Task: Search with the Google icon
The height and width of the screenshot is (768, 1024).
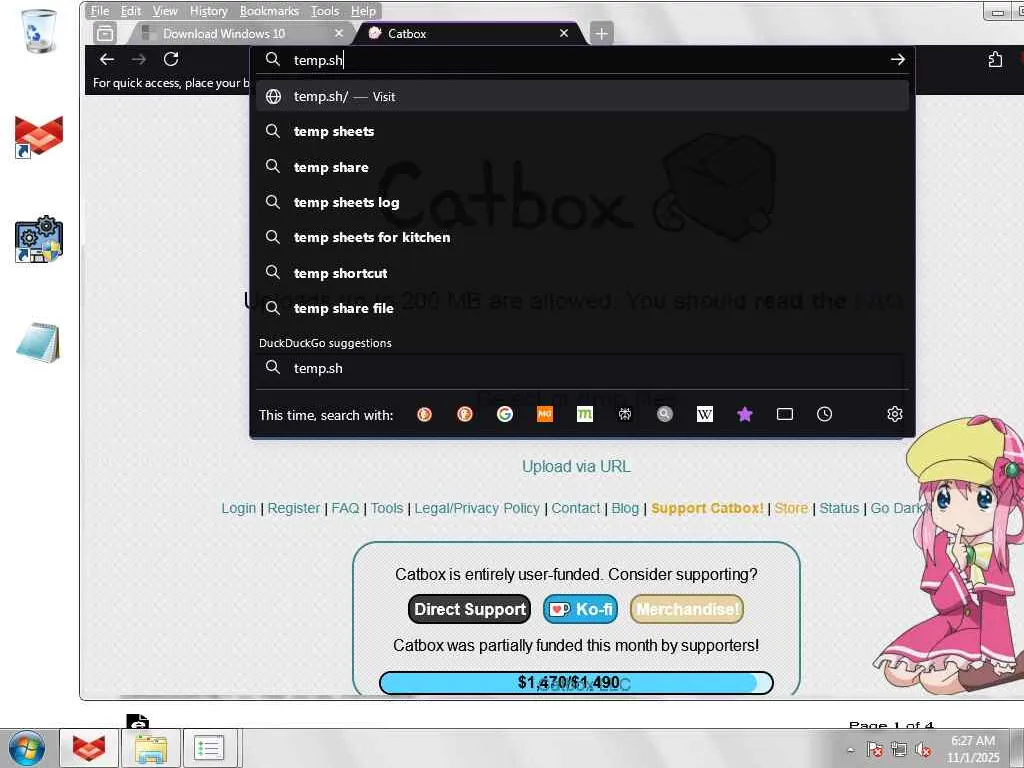Action: (x=505, y=414)
